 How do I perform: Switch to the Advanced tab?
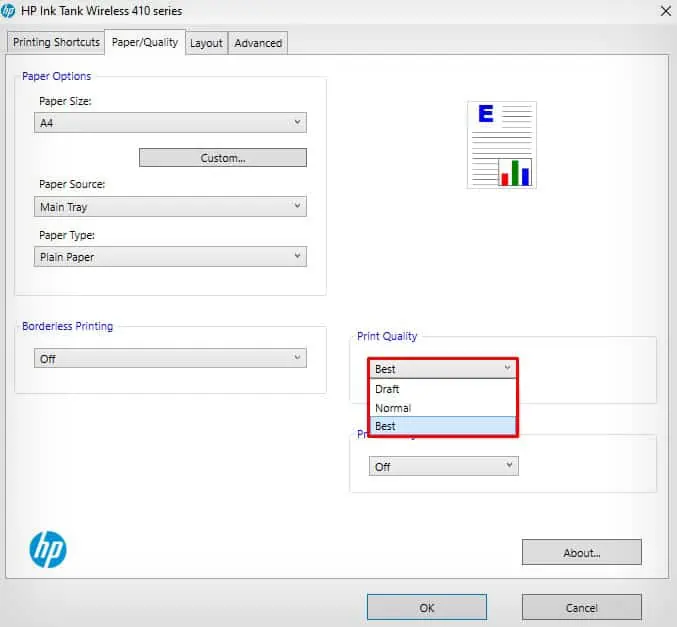(258, 43)
